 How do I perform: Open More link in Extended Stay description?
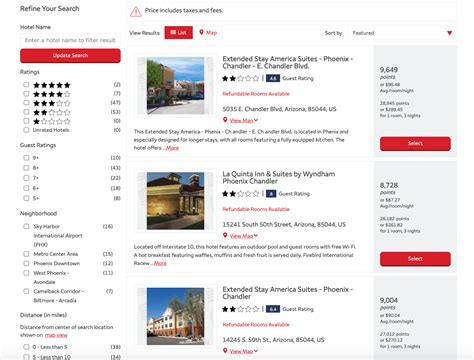coord(172,148)
